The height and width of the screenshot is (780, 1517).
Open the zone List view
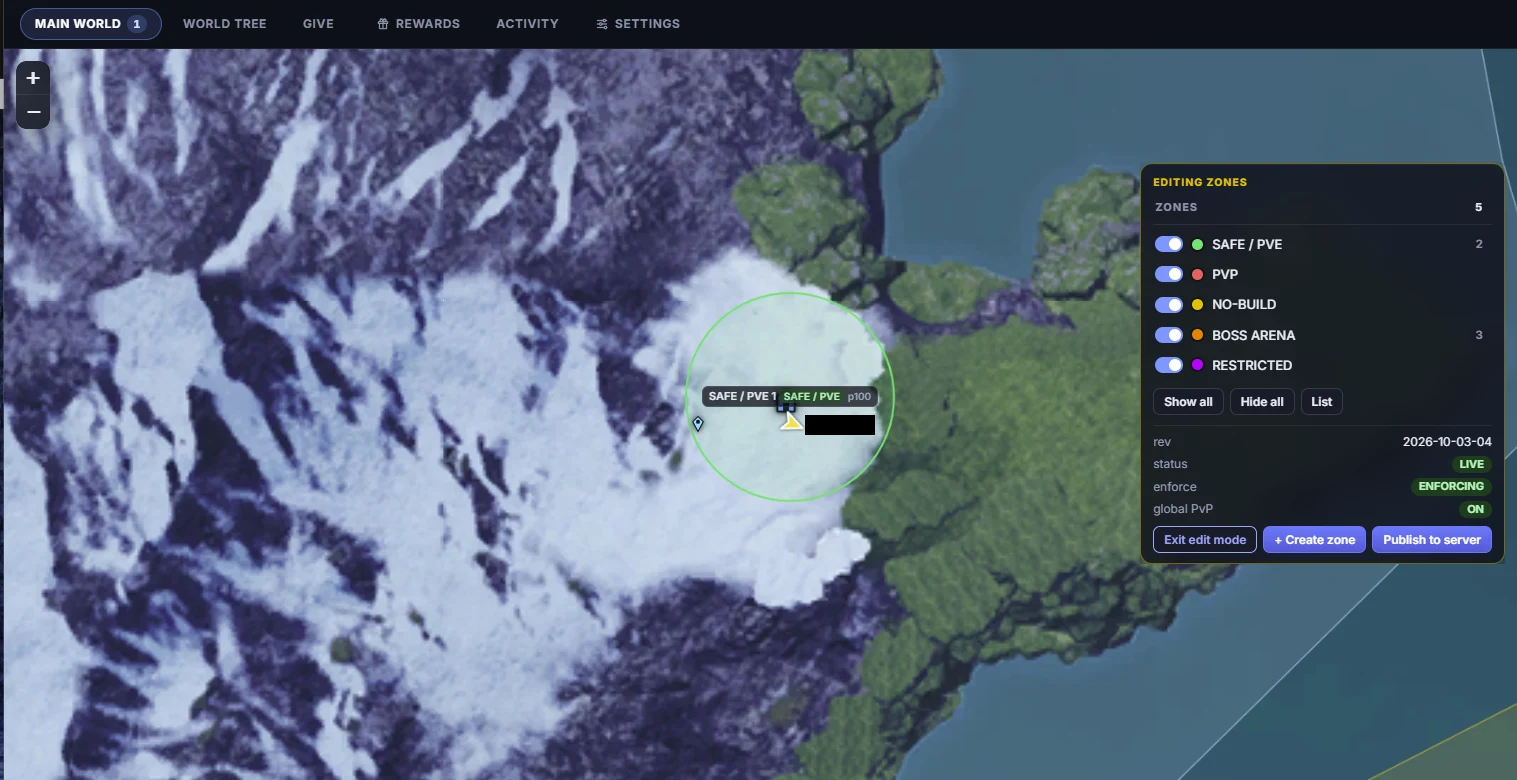[x=1322, y=401]
